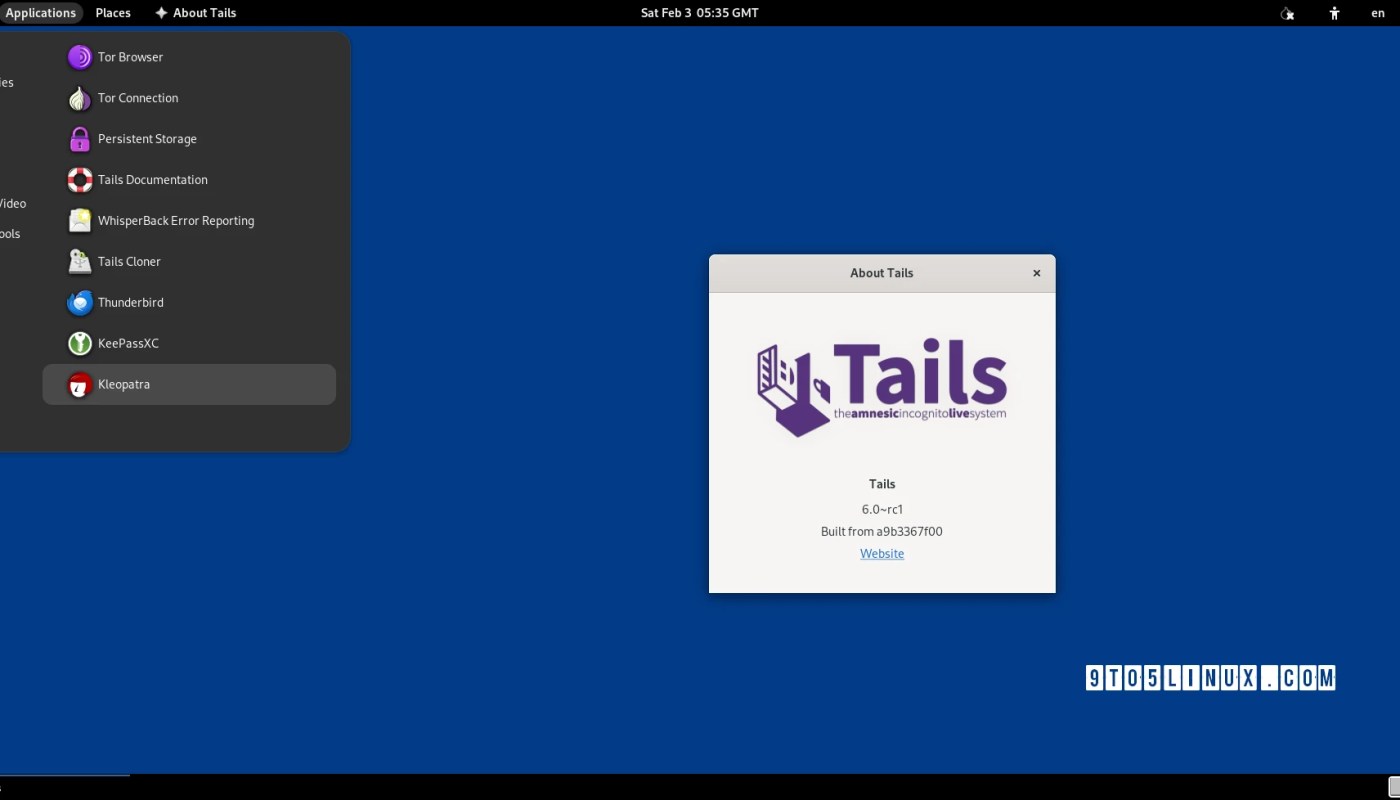This screenshot has width=1400, height=800.
Task: Click the Tails logo image
Action: pos(882,389)
